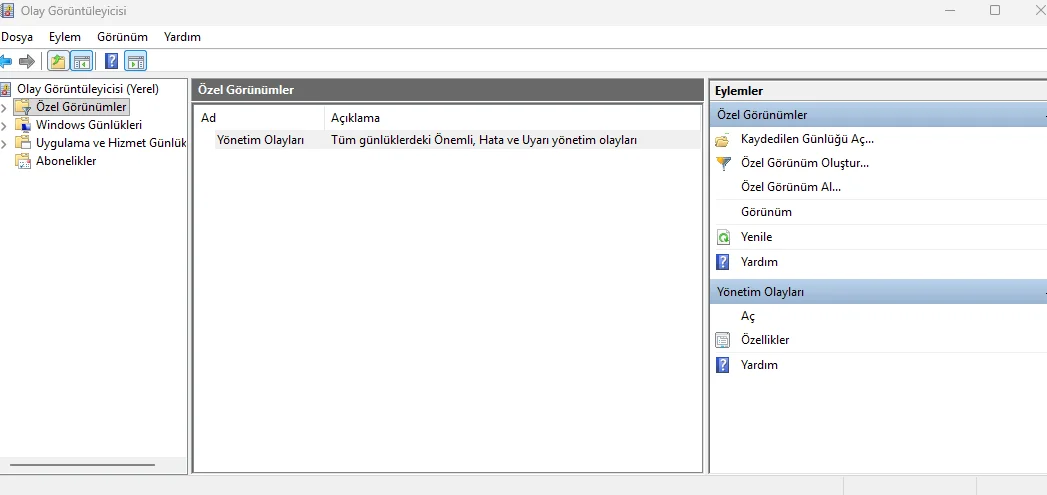1047x495 pixels.
Task: Click the Up one level folder icon
Action: 58,62
